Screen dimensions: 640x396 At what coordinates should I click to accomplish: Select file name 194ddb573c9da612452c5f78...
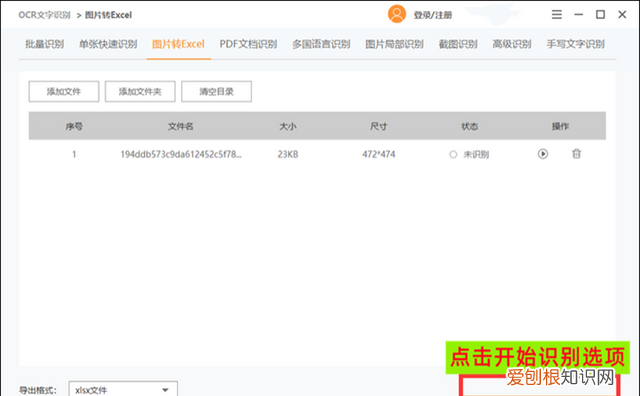[181, 154]
